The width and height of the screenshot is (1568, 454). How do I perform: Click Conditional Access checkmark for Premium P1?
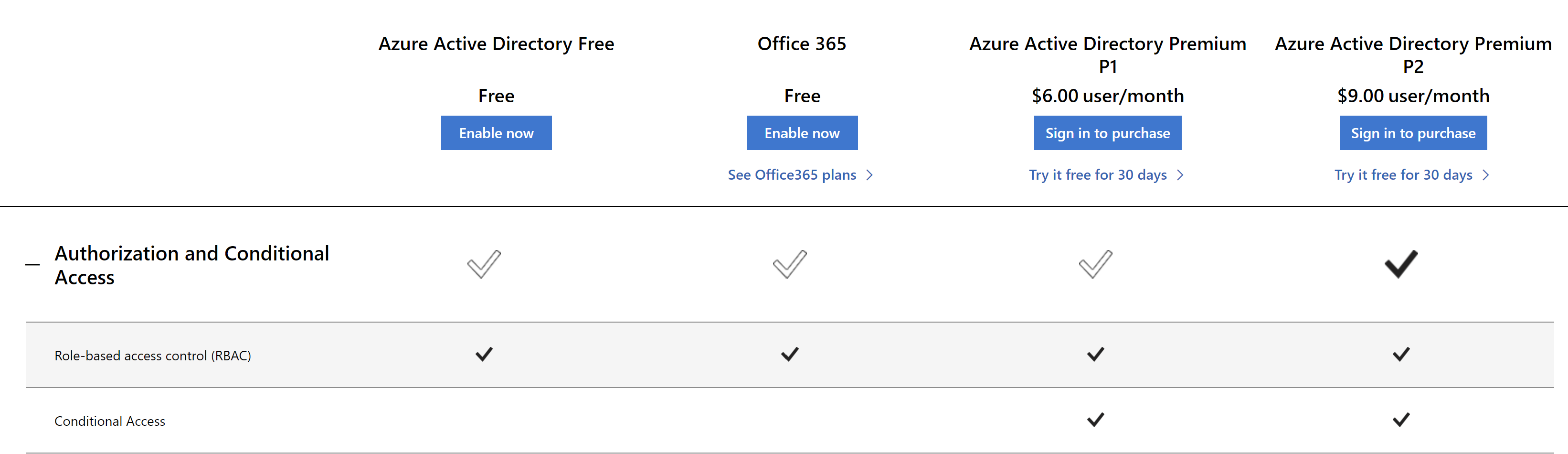[1095, 419]
